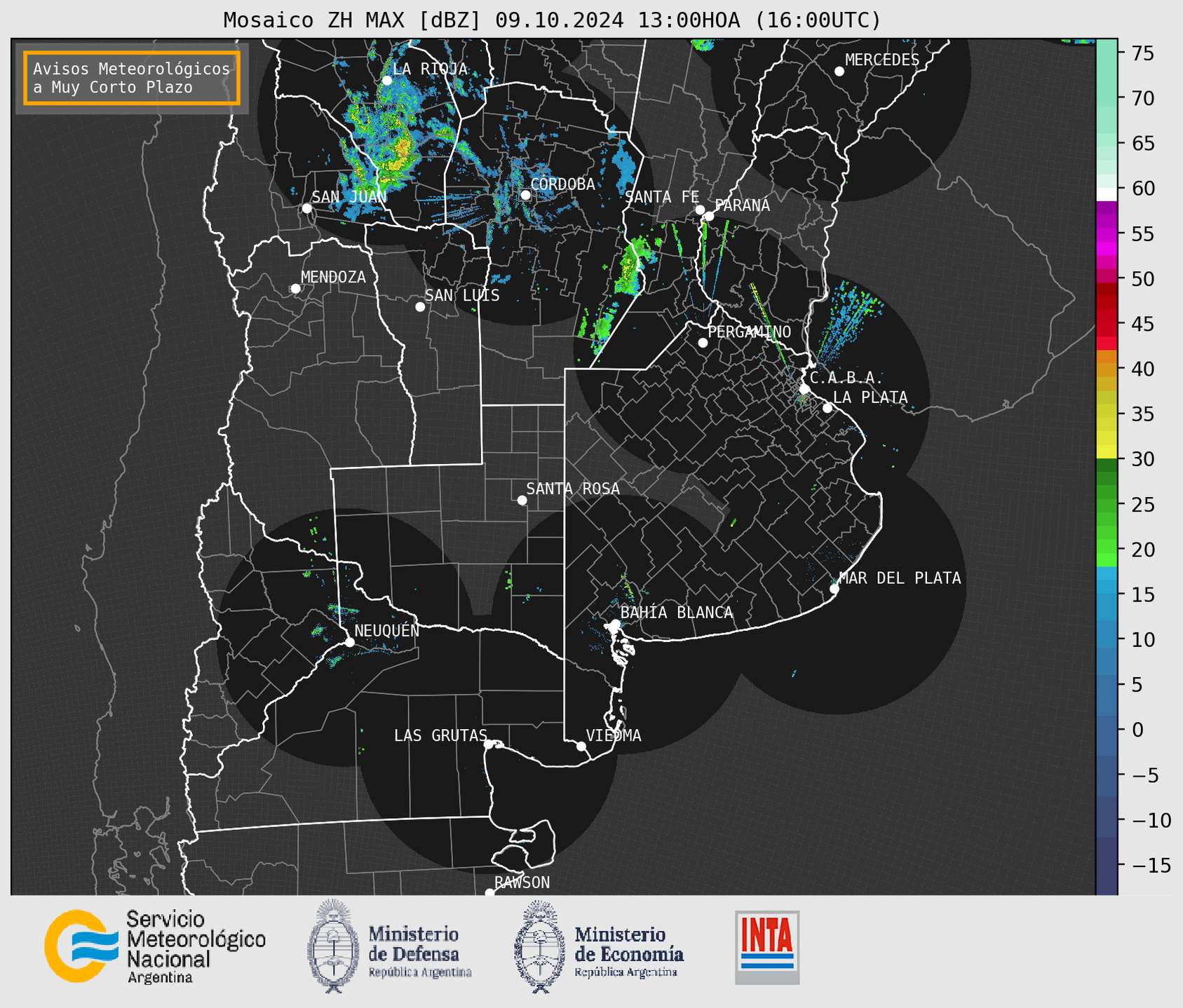Click the SAN JUAN city marker dot
1183x1008 pixels.
click(x=306, y=208)
